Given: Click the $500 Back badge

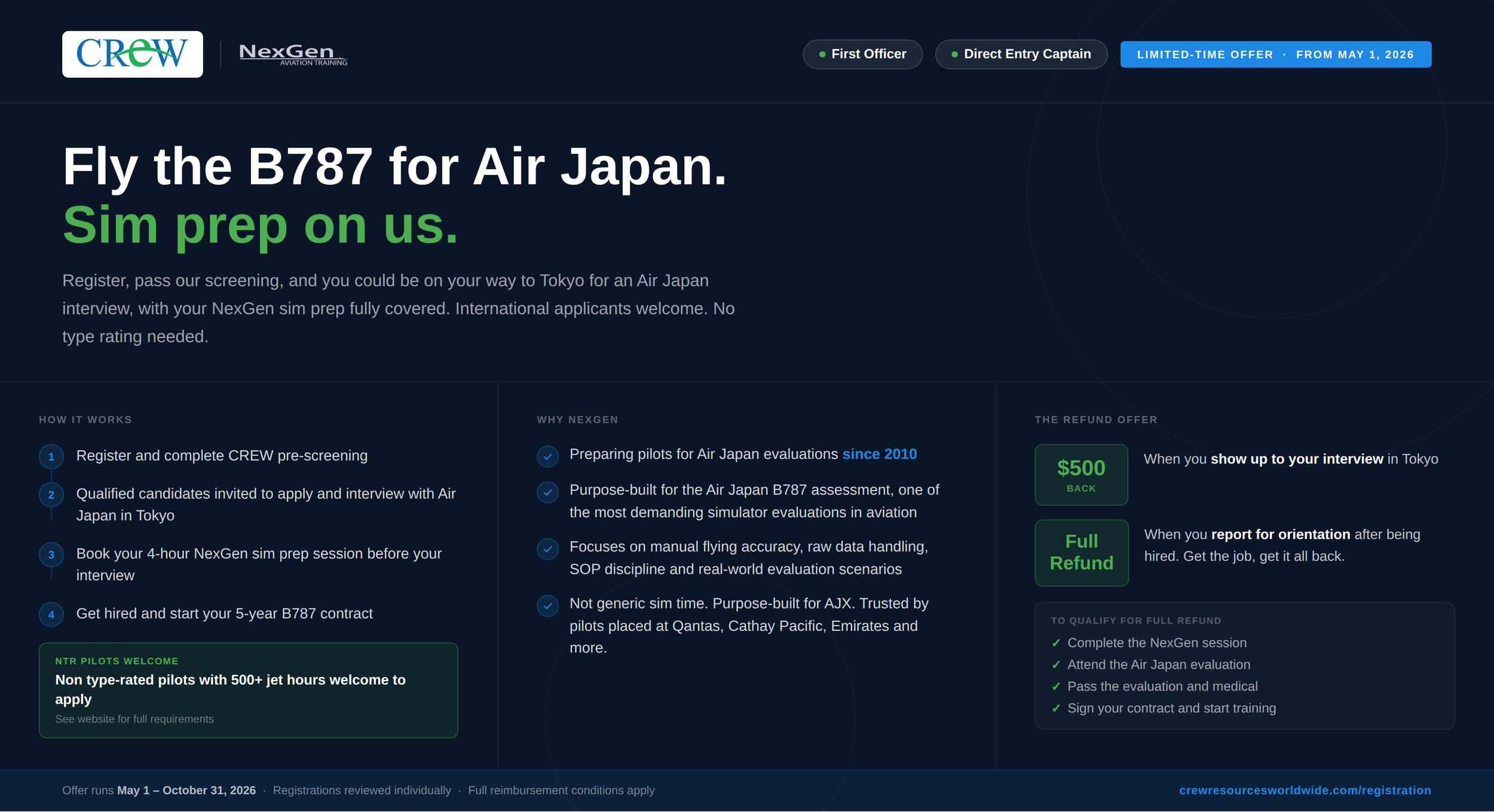Looking at the screenshot, I should point(1081,475).
